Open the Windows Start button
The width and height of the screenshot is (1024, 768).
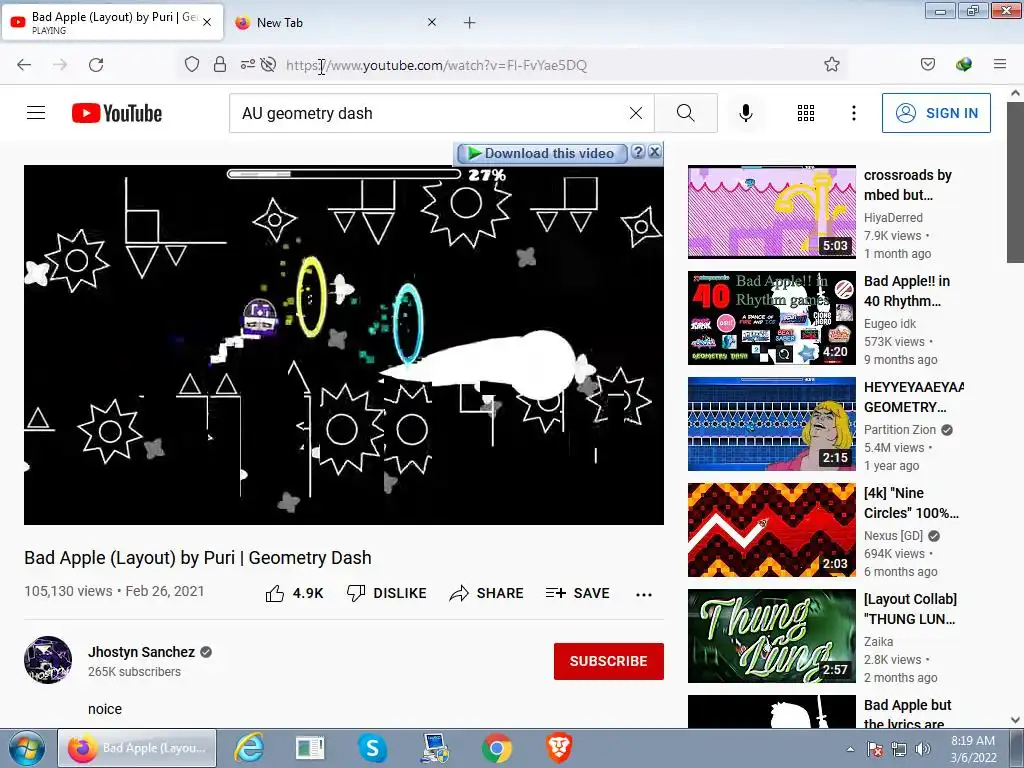(x=26, y=748)
